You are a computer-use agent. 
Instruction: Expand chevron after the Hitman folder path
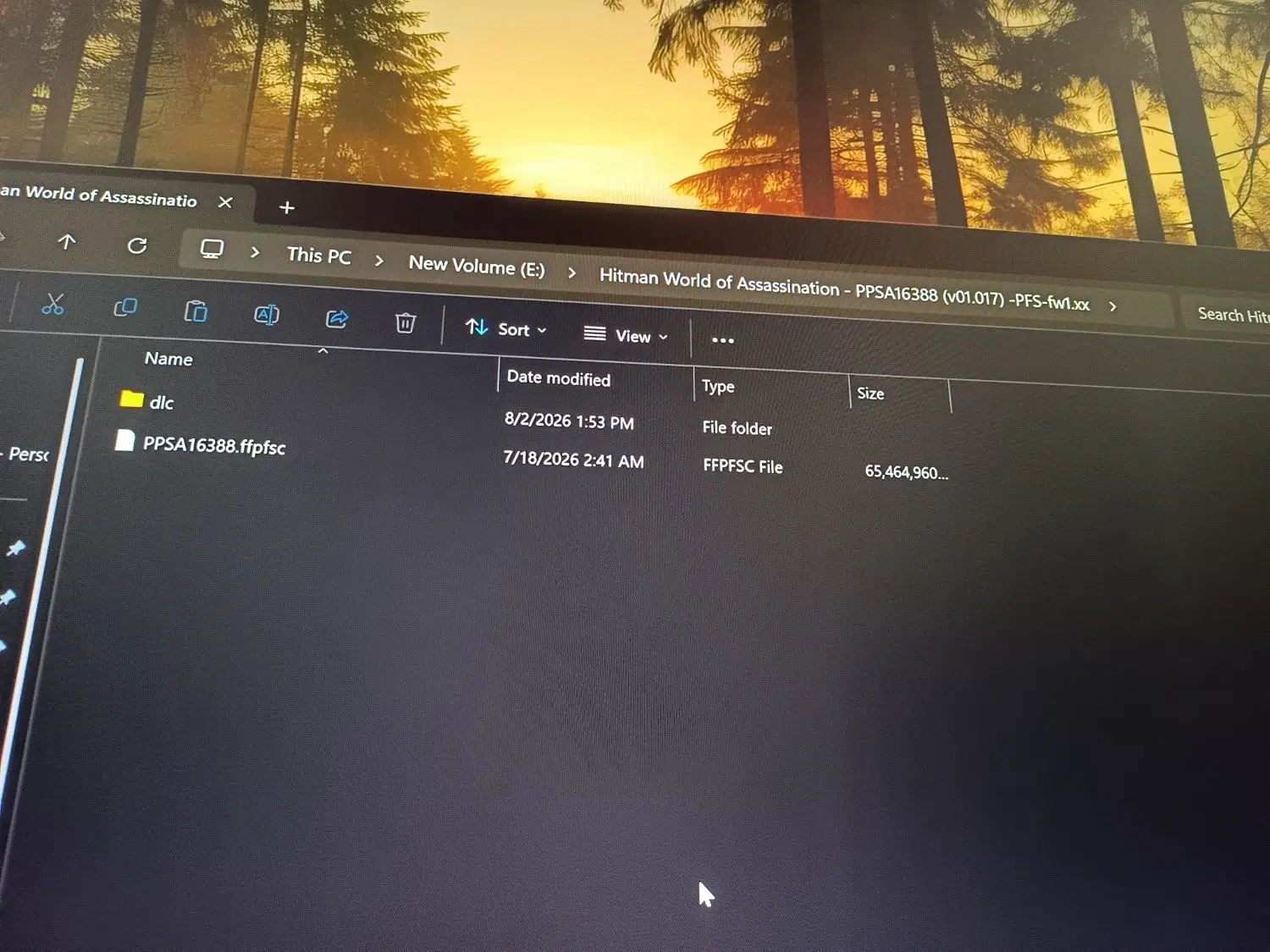(1113, 306)
